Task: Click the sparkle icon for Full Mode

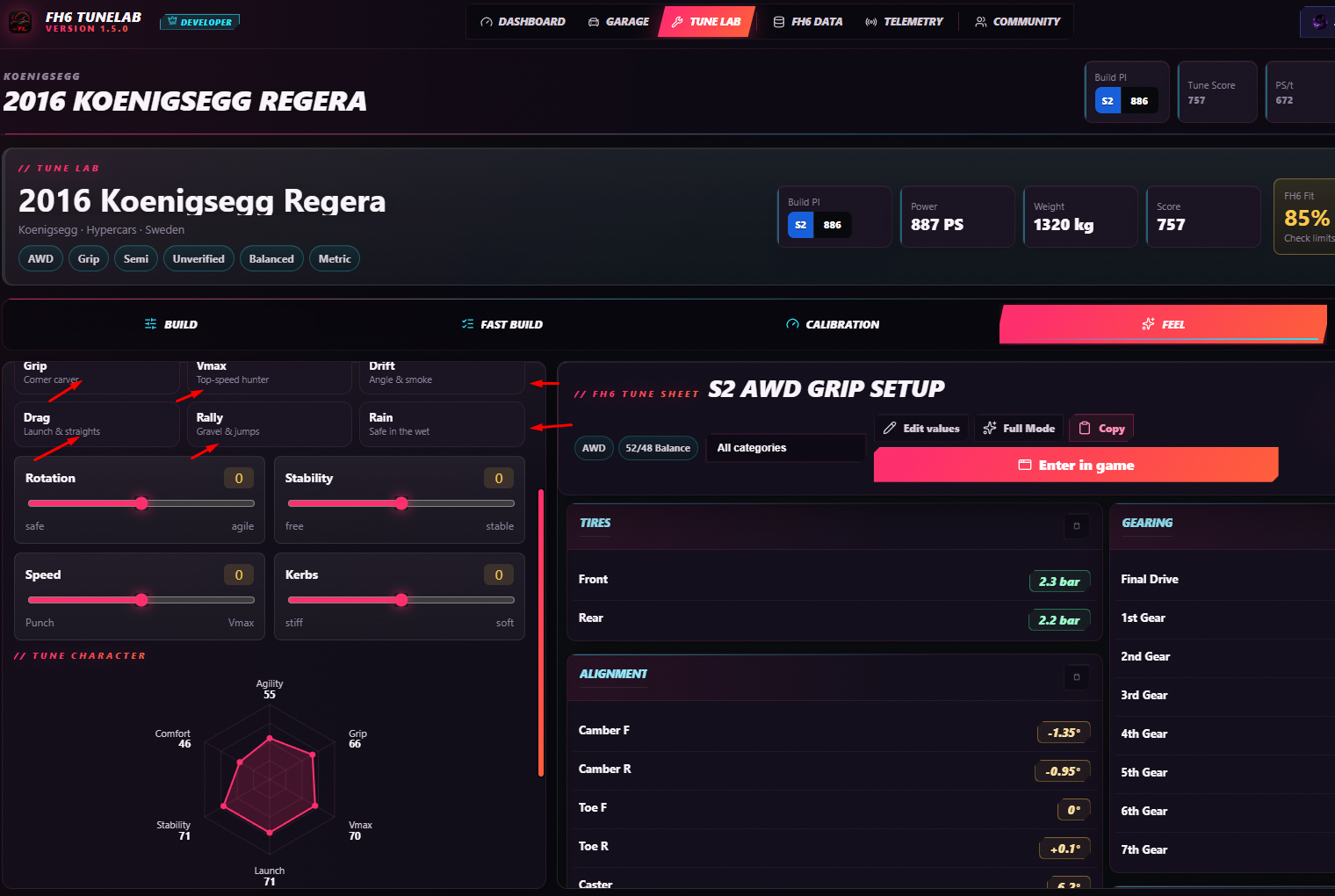Action: [990, 428]
